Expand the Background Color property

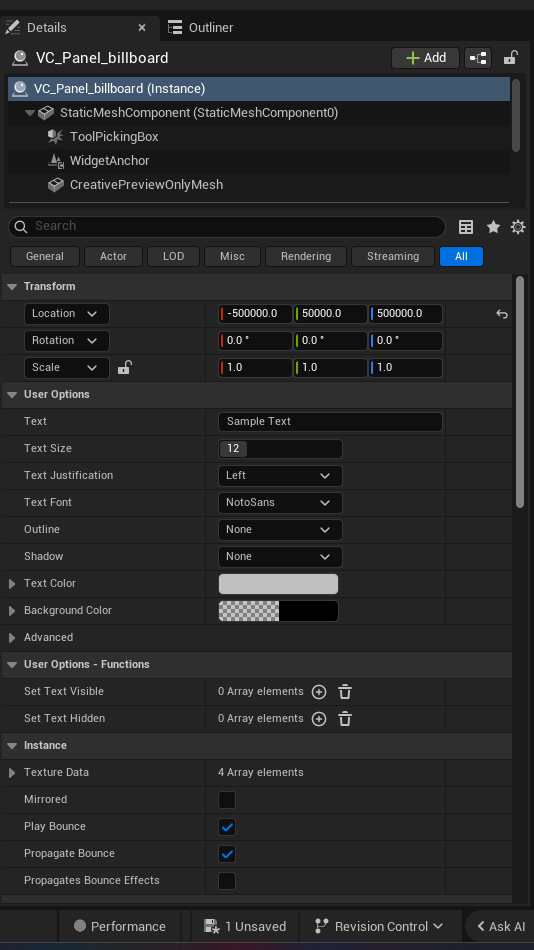(12, 611)
